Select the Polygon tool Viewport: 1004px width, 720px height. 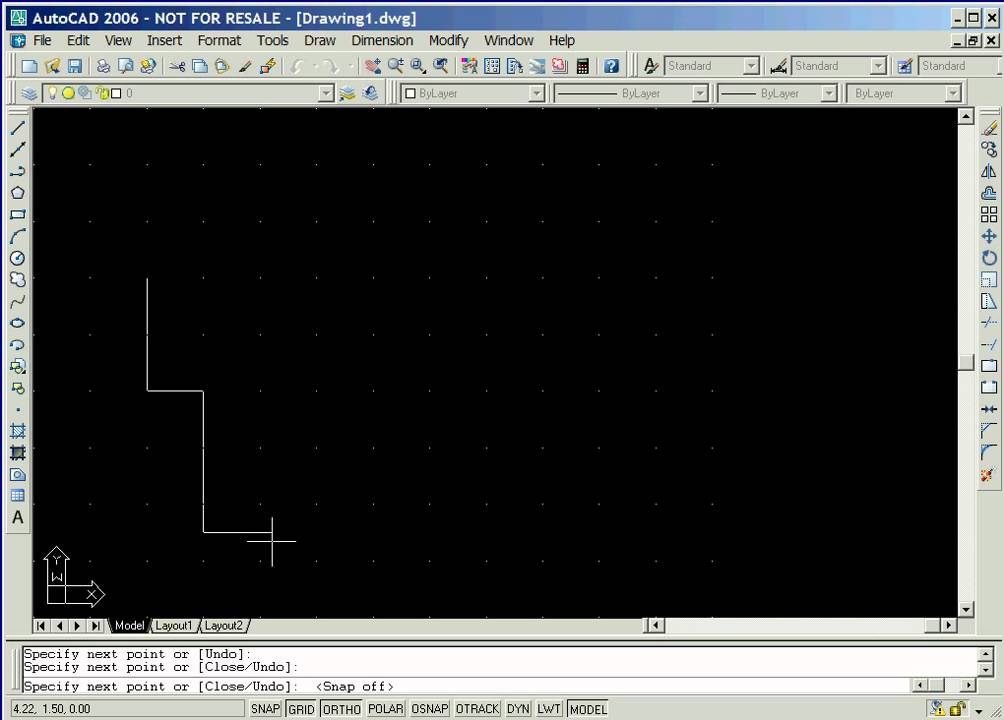18,192
